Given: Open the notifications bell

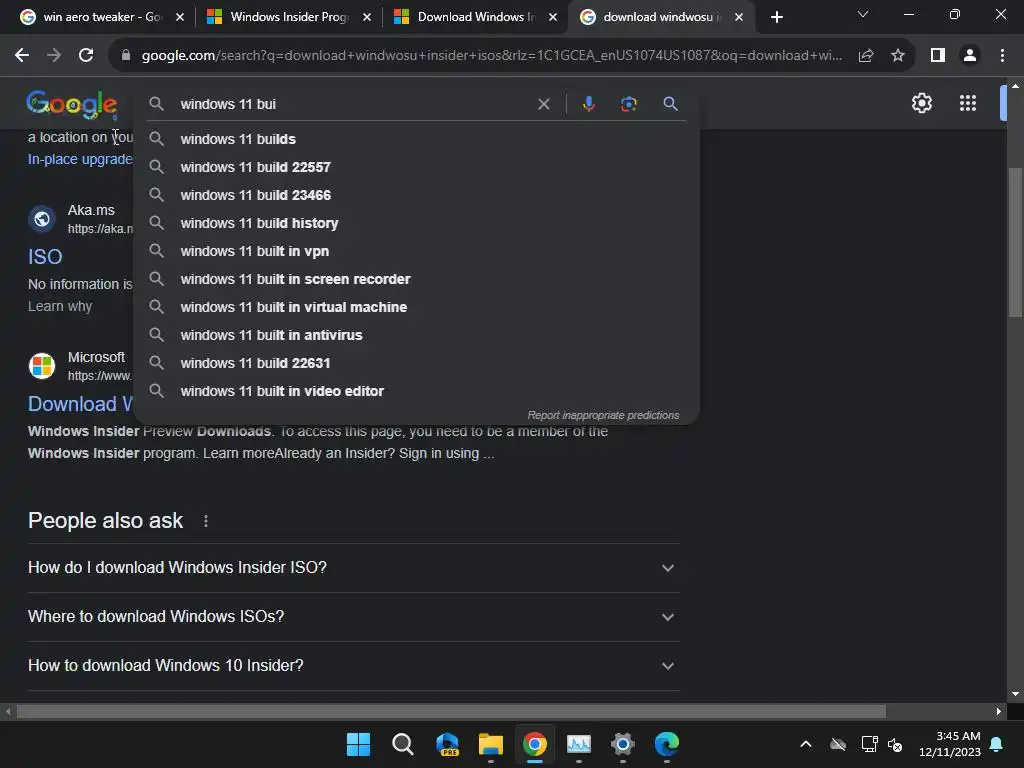Looking at the screenshot, I should pos(997,744).
